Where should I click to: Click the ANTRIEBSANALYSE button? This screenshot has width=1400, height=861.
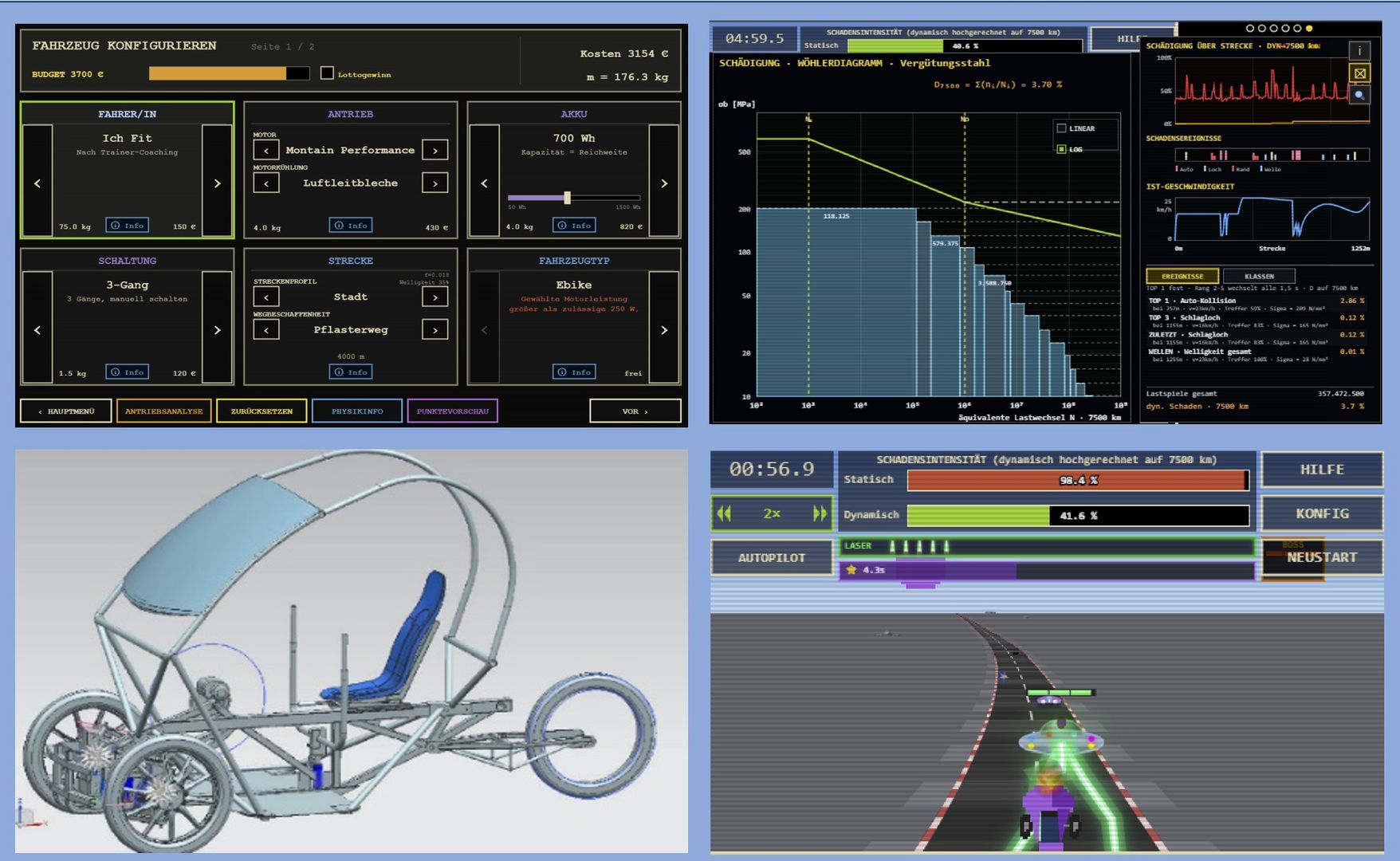coord(163,411)
